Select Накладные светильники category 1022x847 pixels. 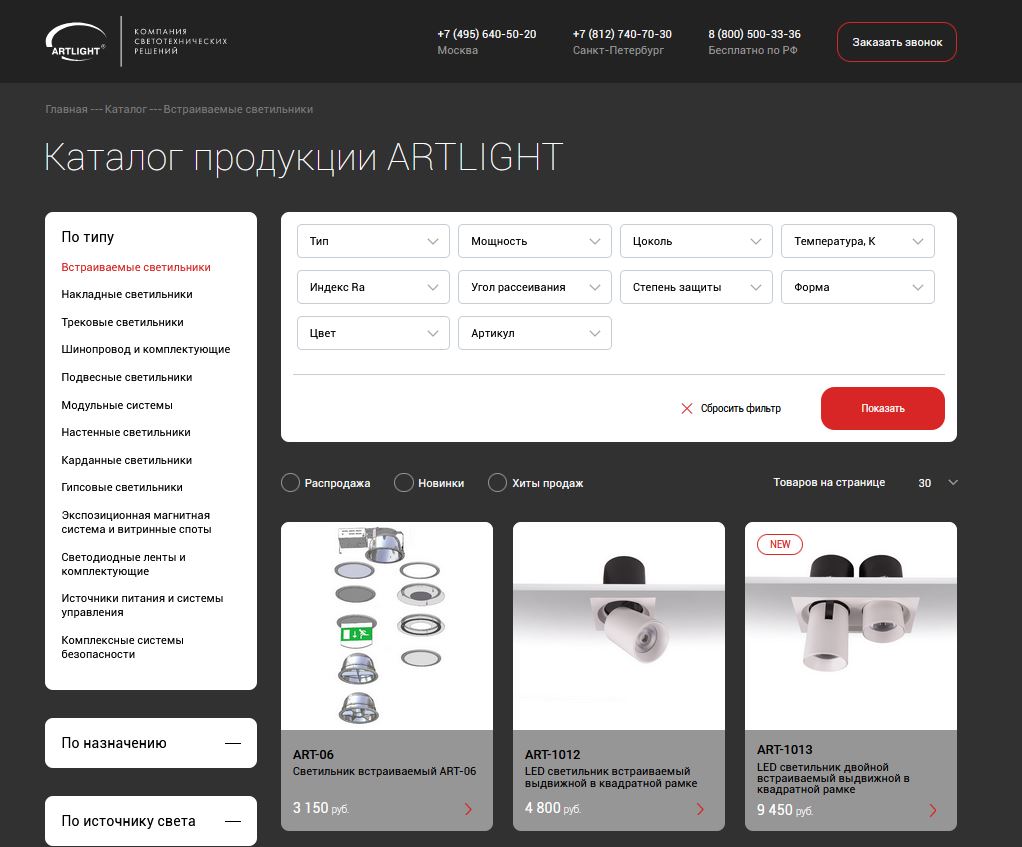tap(126, 294)
